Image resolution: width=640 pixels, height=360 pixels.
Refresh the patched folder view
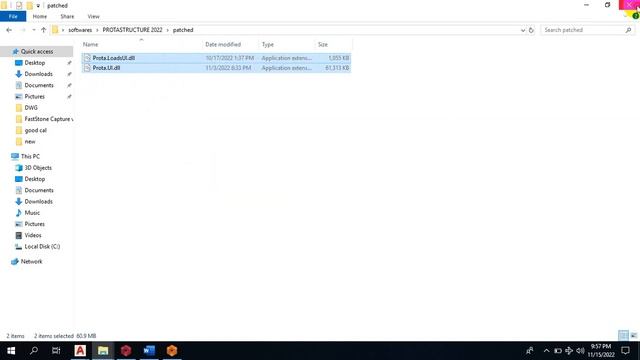pyautogui.click(x=531, y=30)
